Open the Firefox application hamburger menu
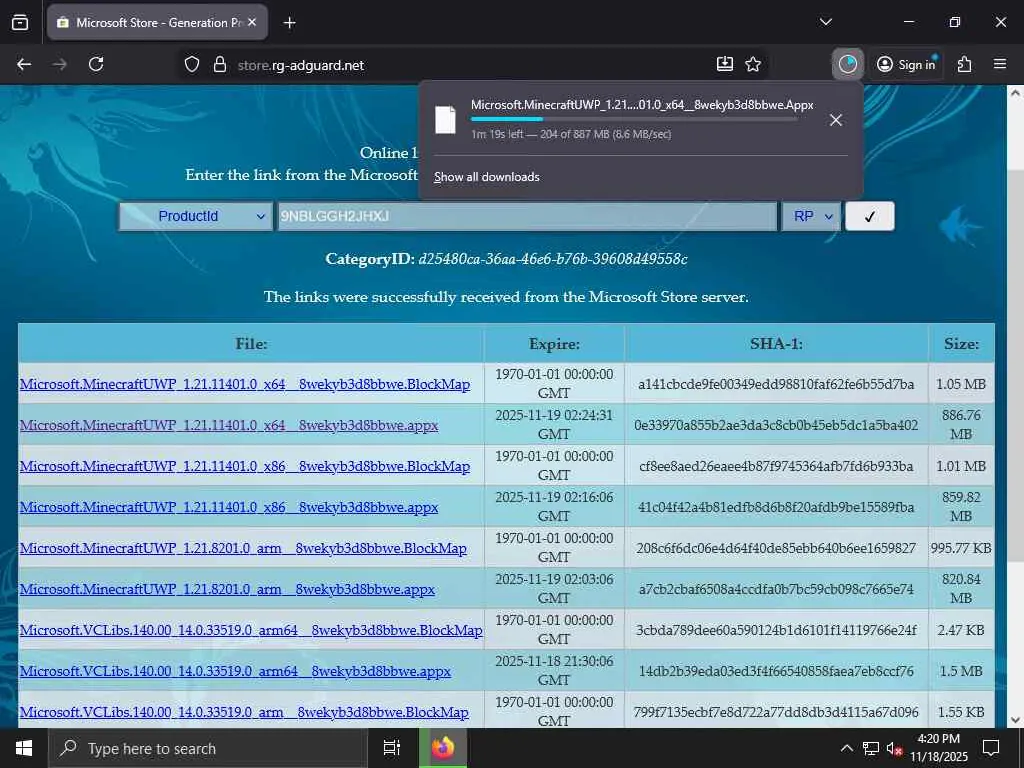The image size is (1024, 768). click(1000, 64)
